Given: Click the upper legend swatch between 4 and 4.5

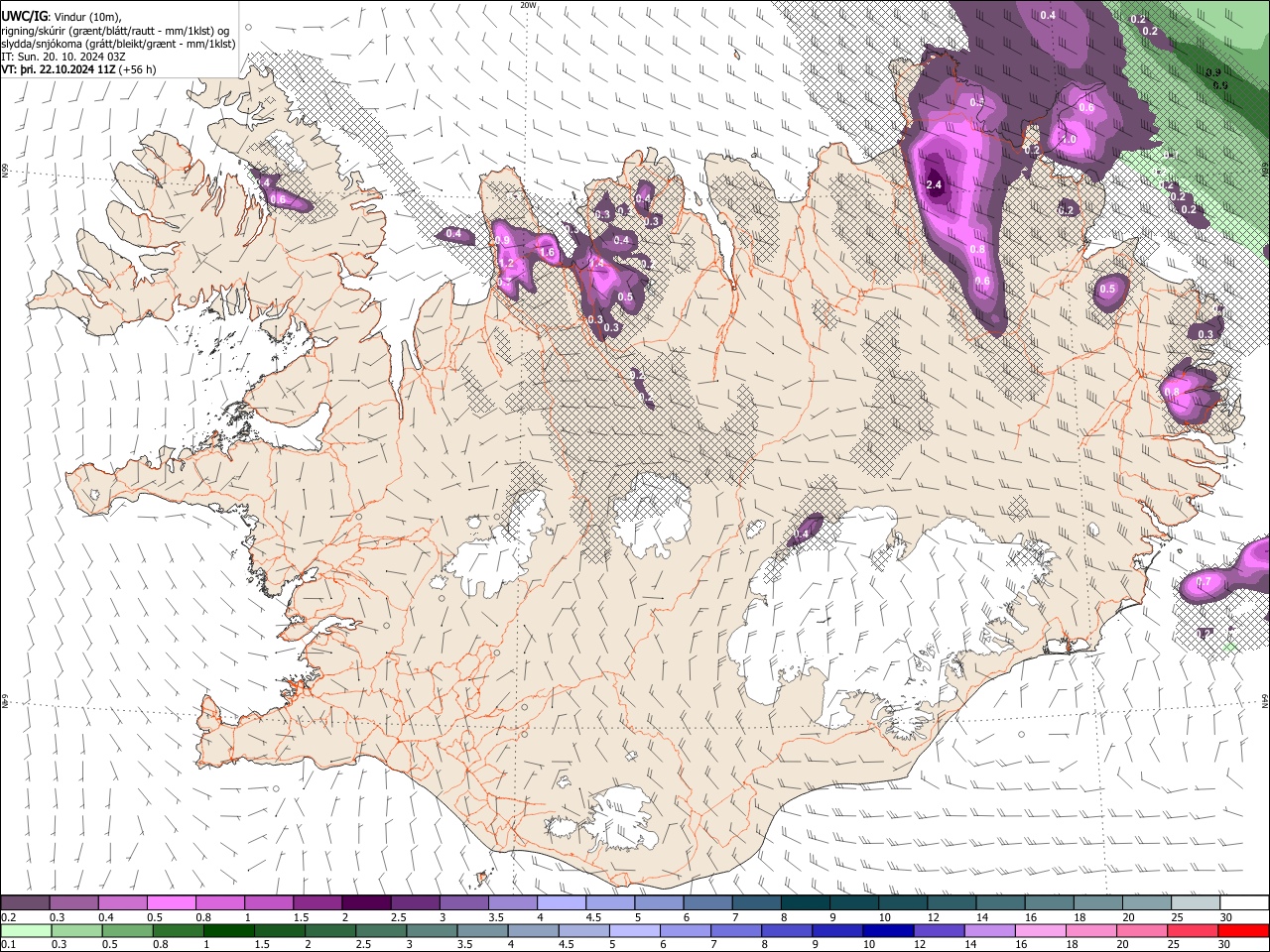Looking at the screenshot, I should click(562, 903).
